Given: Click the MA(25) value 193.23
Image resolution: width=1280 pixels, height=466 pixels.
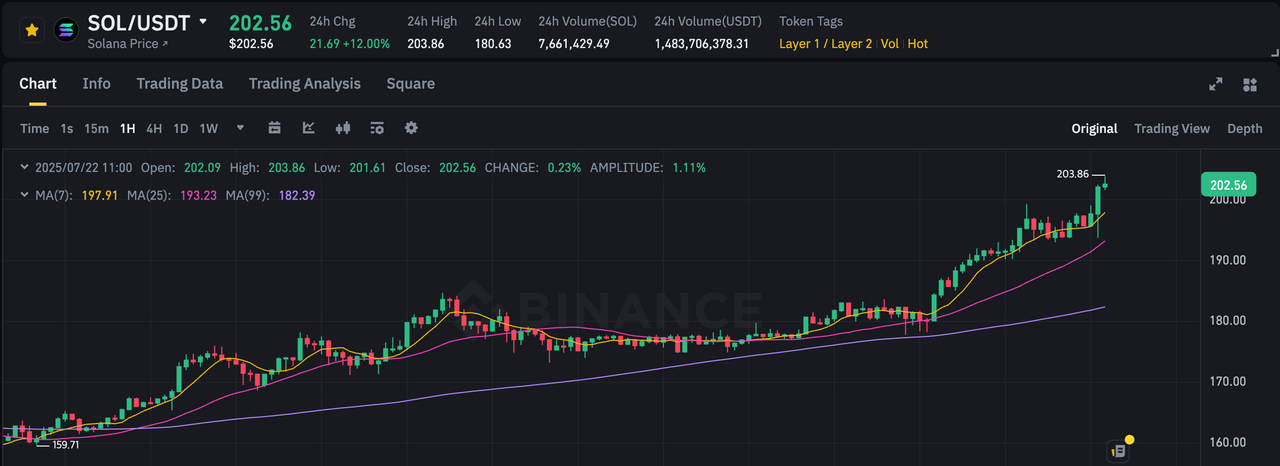Looking at the screenshot, I should pyautogui.click(x=198, y=195).
